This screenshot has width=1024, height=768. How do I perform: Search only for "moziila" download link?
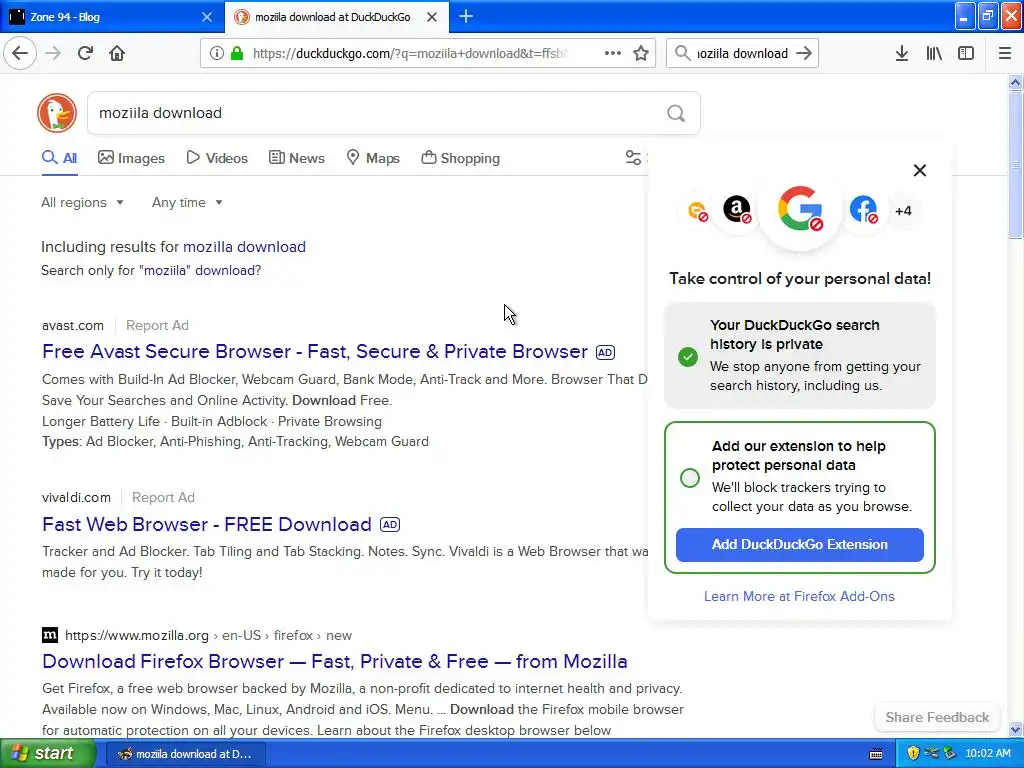click(x=151, y=270)
